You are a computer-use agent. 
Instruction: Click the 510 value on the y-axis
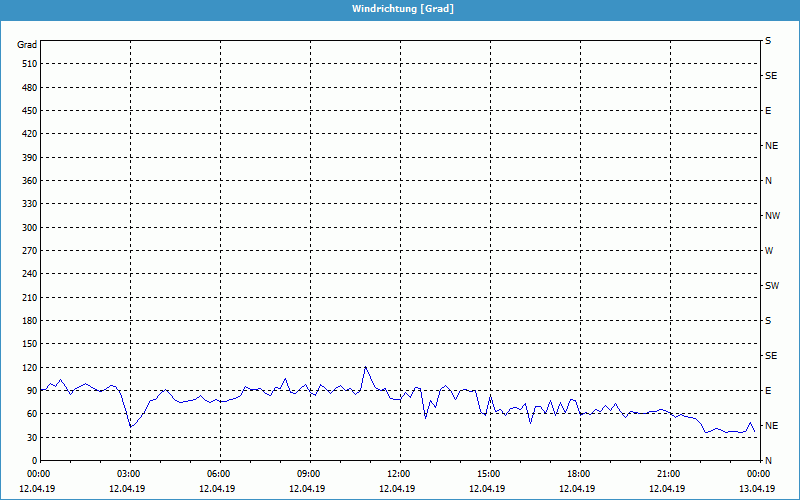point(27,64)
